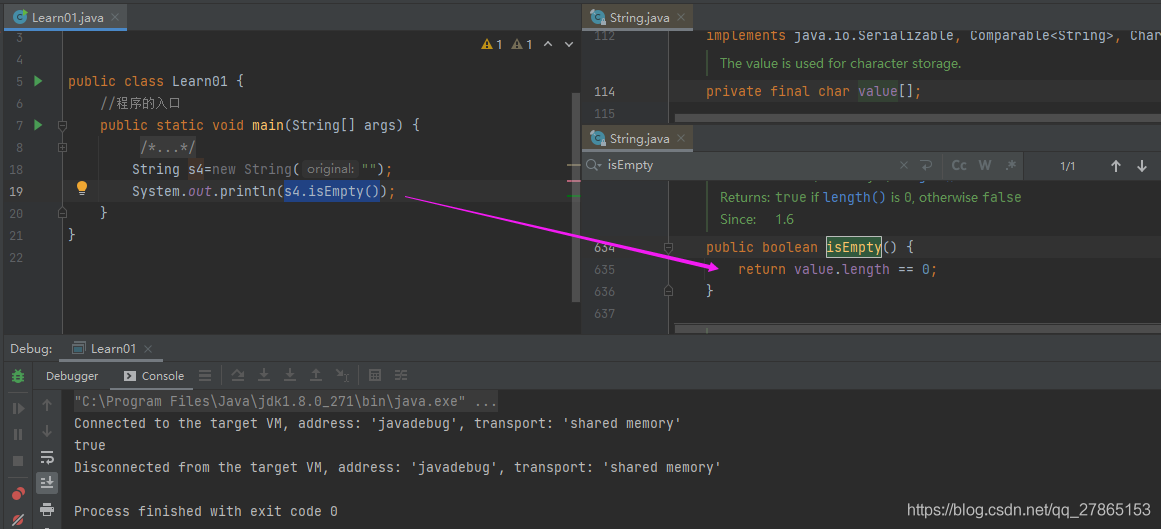Collapse the main method fold on line 7
Viewport: 1161px width, 529px height.
tap(62, 125)
